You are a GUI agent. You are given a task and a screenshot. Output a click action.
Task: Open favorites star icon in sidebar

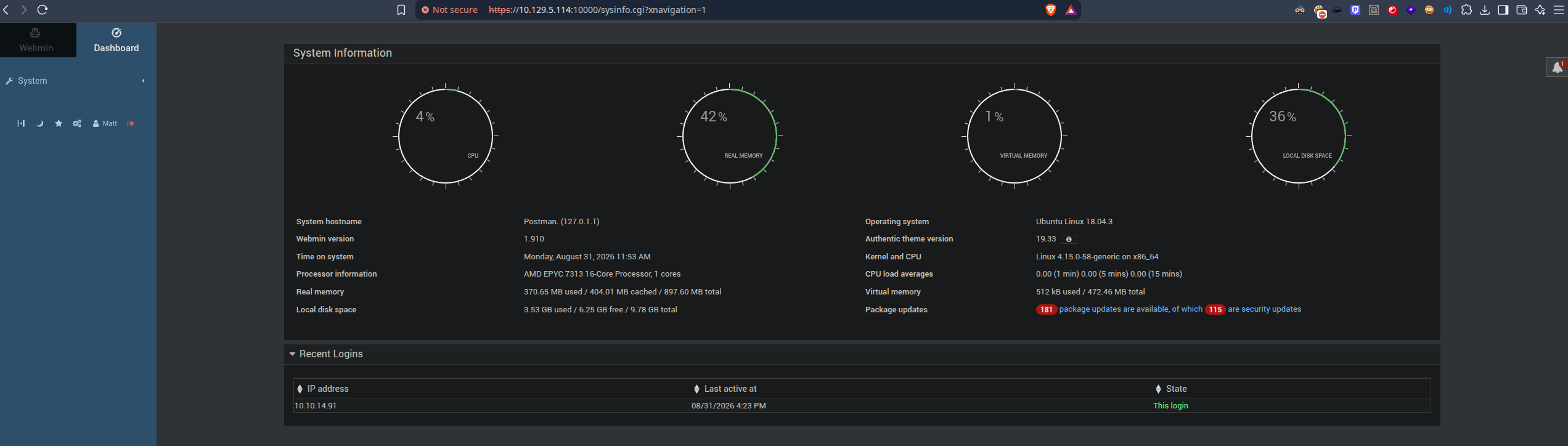click(59, 124)
